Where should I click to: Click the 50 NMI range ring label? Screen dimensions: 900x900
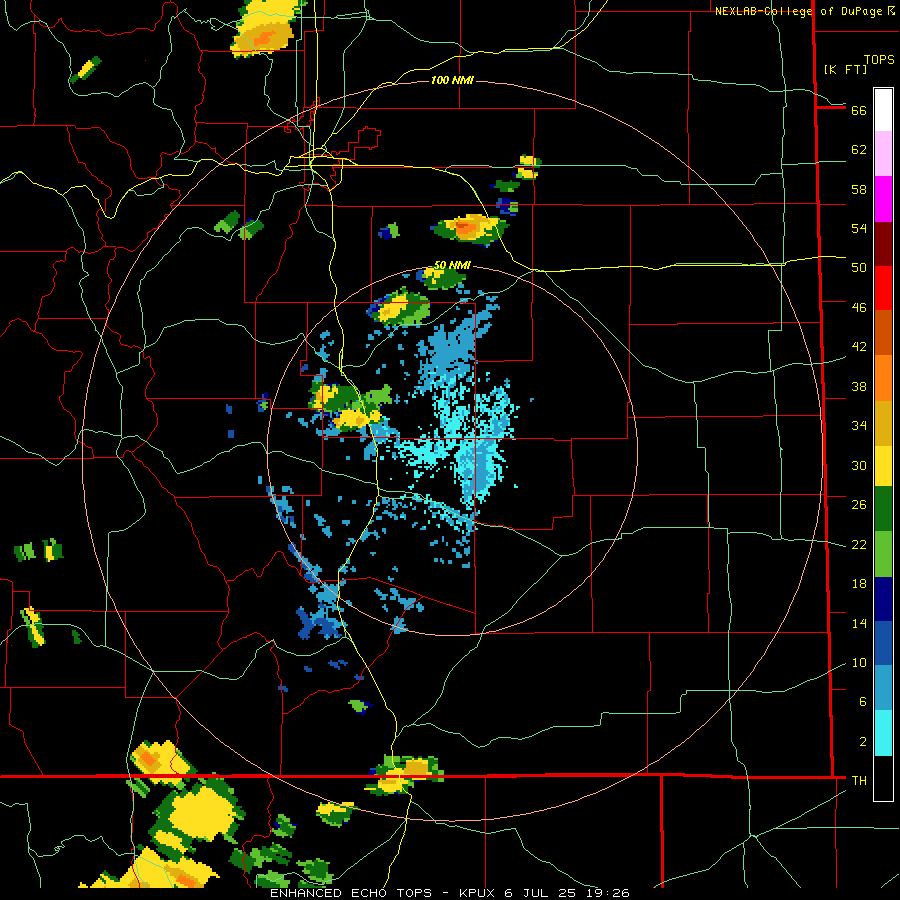(452, 265)
